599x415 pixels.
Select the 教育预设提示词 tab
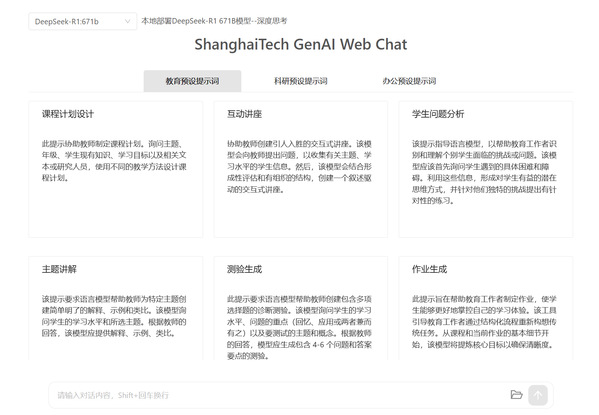[192, 81]
